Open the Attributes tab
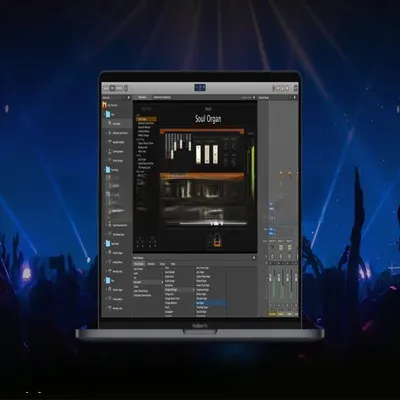Screen dimensions: 400x400 151,264
